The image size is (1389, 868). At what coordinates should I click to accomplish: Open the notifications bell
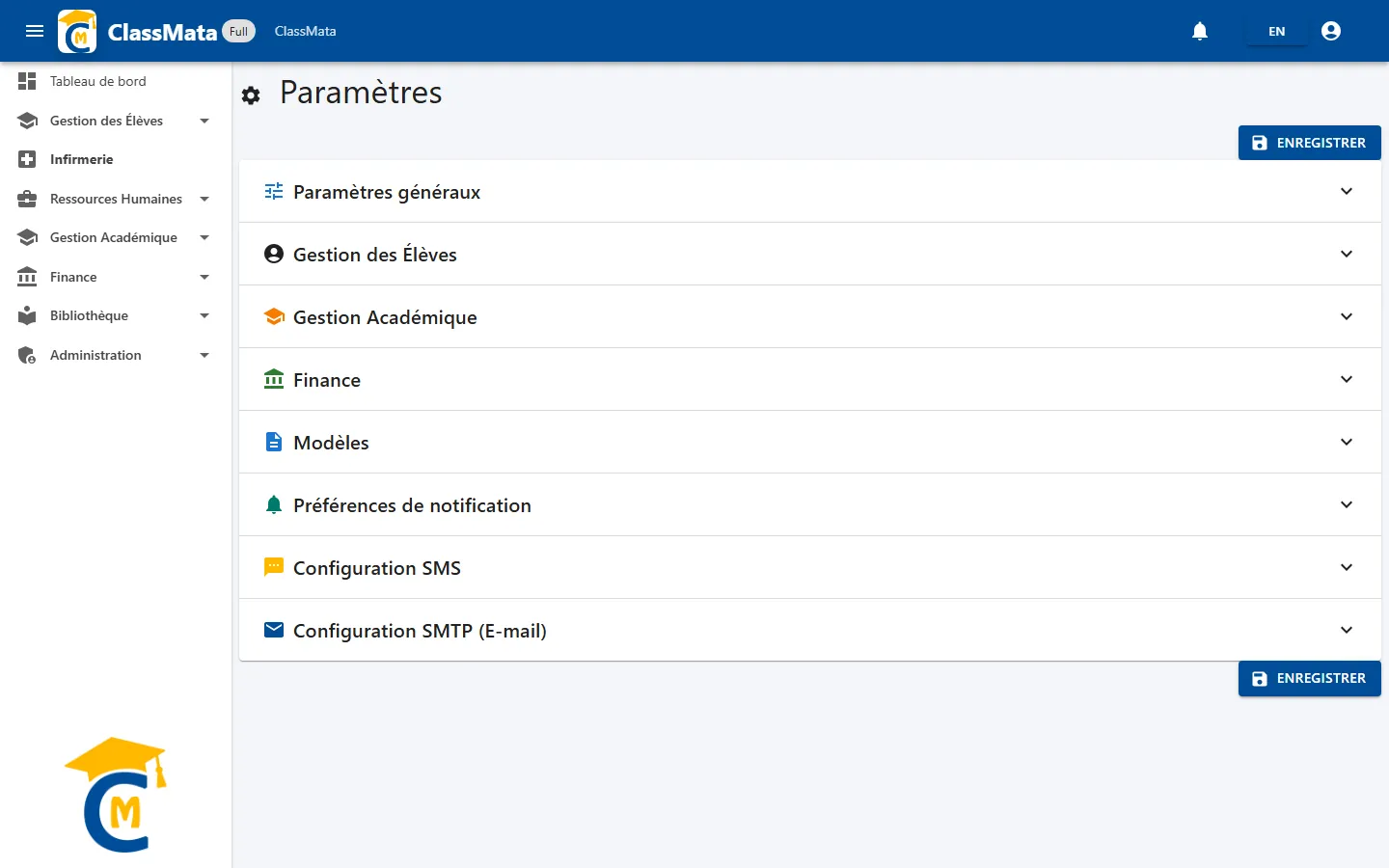[x=1200, y=31]
